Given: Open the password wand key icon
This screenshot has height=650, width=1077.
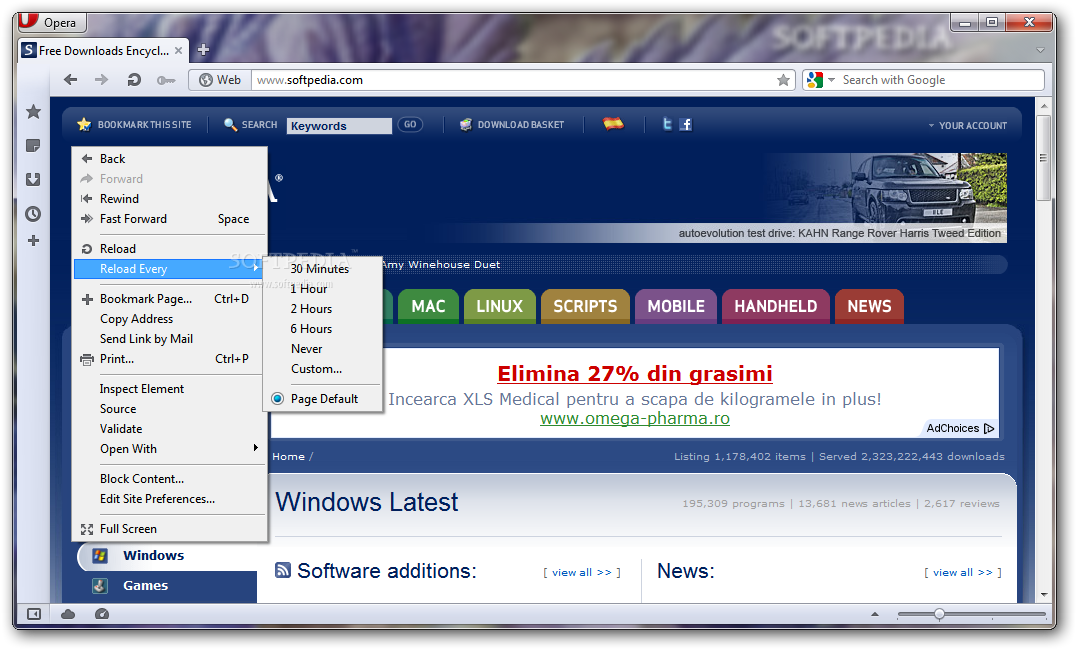Looking at the screenshot, I should pyautogui.click(x=166, y=80).
